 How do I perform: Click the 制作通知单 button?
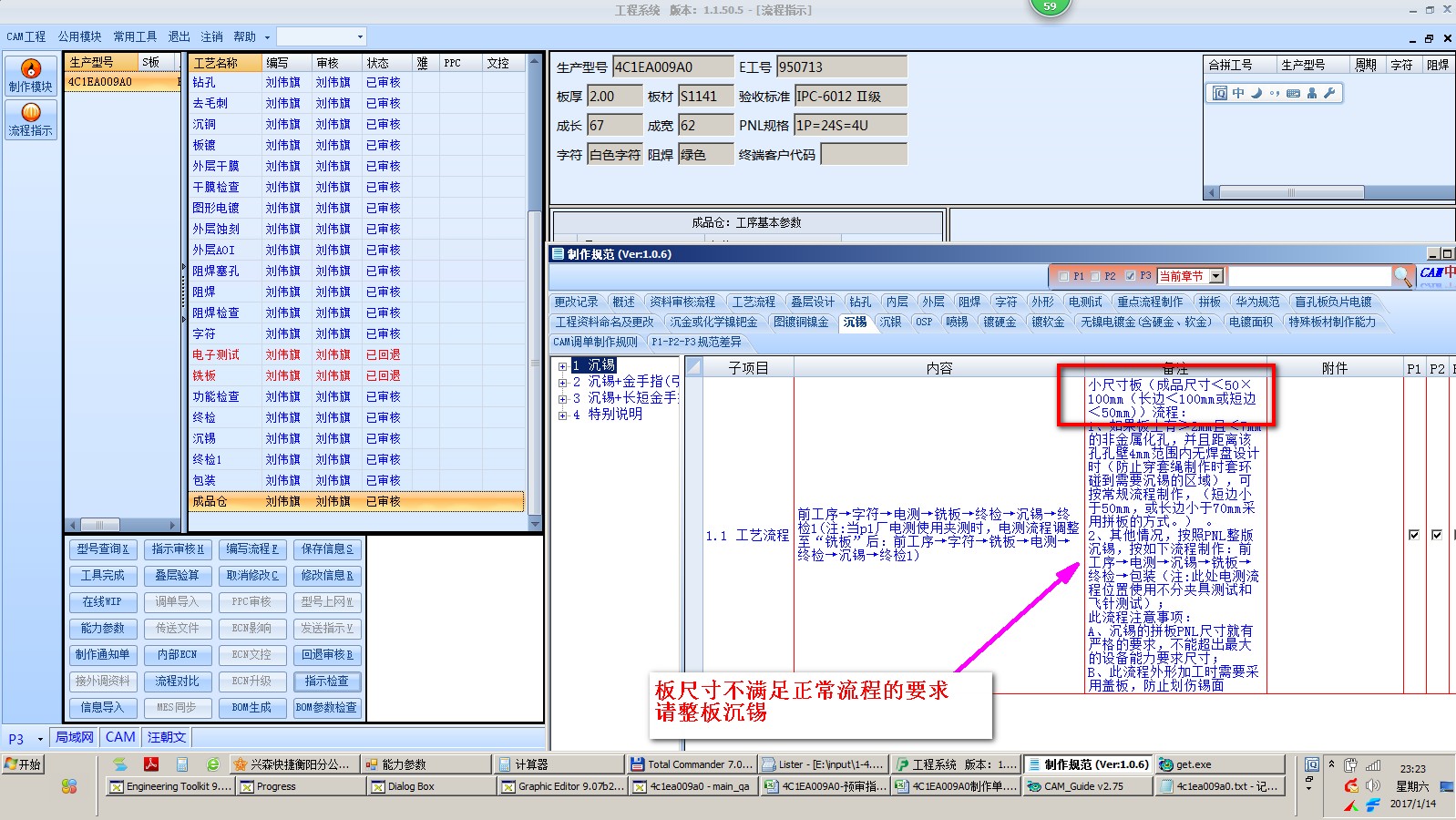(102, 655)
